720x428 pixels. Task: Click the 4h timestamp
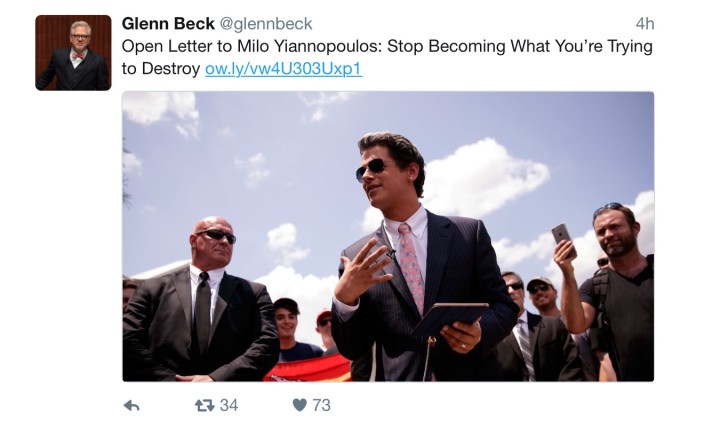(644, 24)
